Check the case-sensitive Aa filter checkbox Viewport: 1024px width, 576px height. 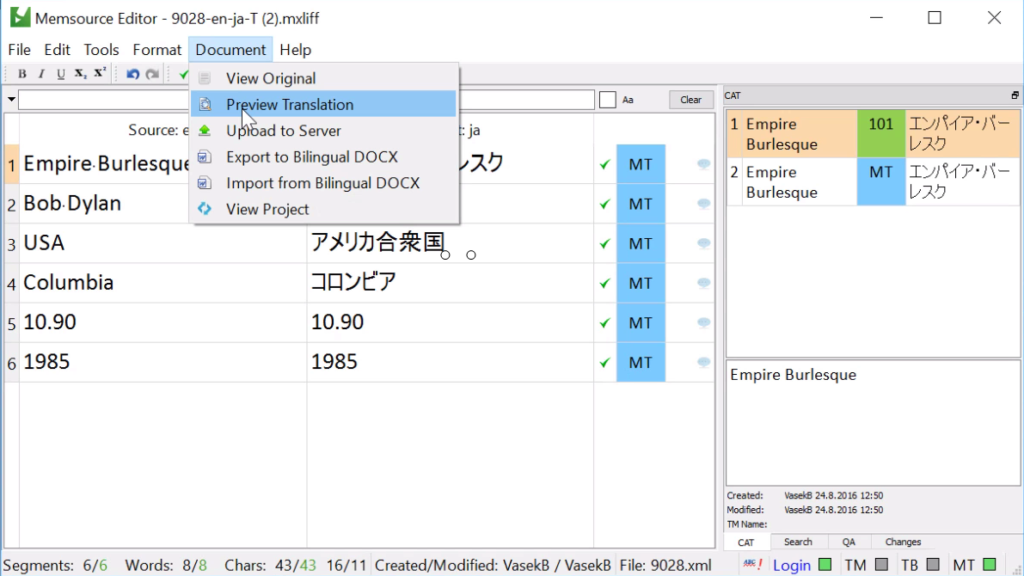(607, 100)
